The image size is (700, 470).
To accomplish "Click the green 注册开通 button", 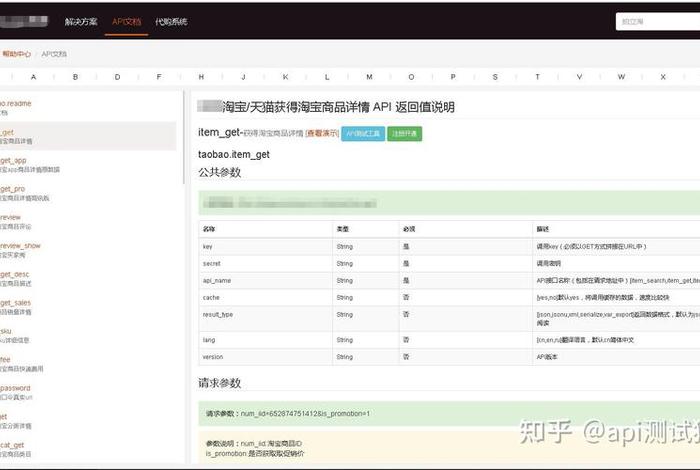I will 404,133.
